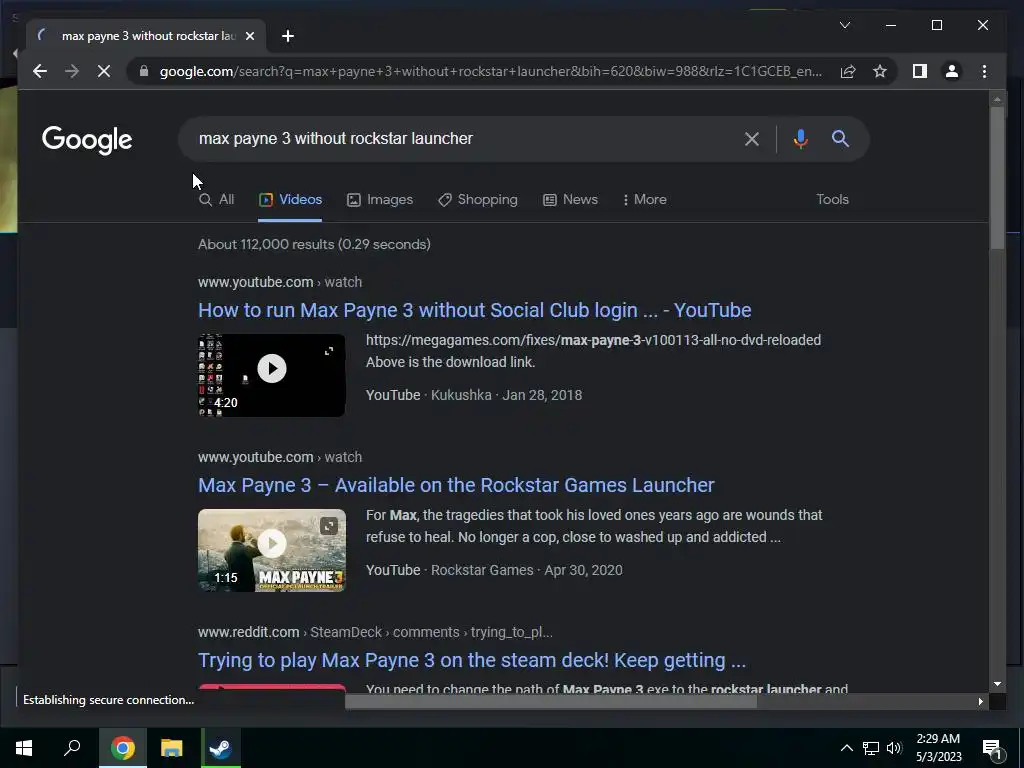The height and width of the screenshot is (768, 1024).
Task: Click the www.reddit.com › SteamDeck breadcrumb
Action: click(x=375, y=632)
